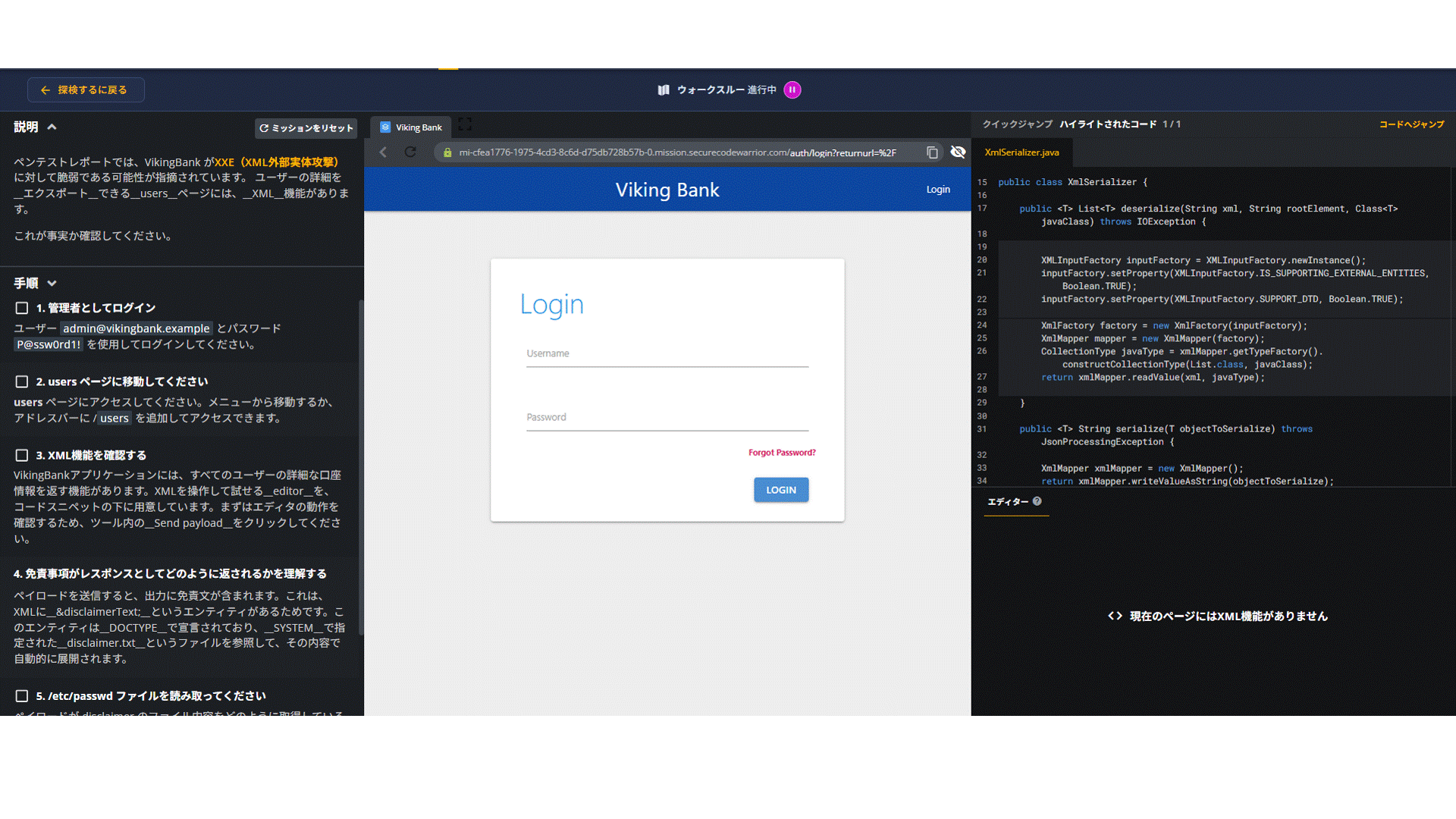Click the editor help question mark icon
The image size is (1456, 819).
coord(1037,501)
